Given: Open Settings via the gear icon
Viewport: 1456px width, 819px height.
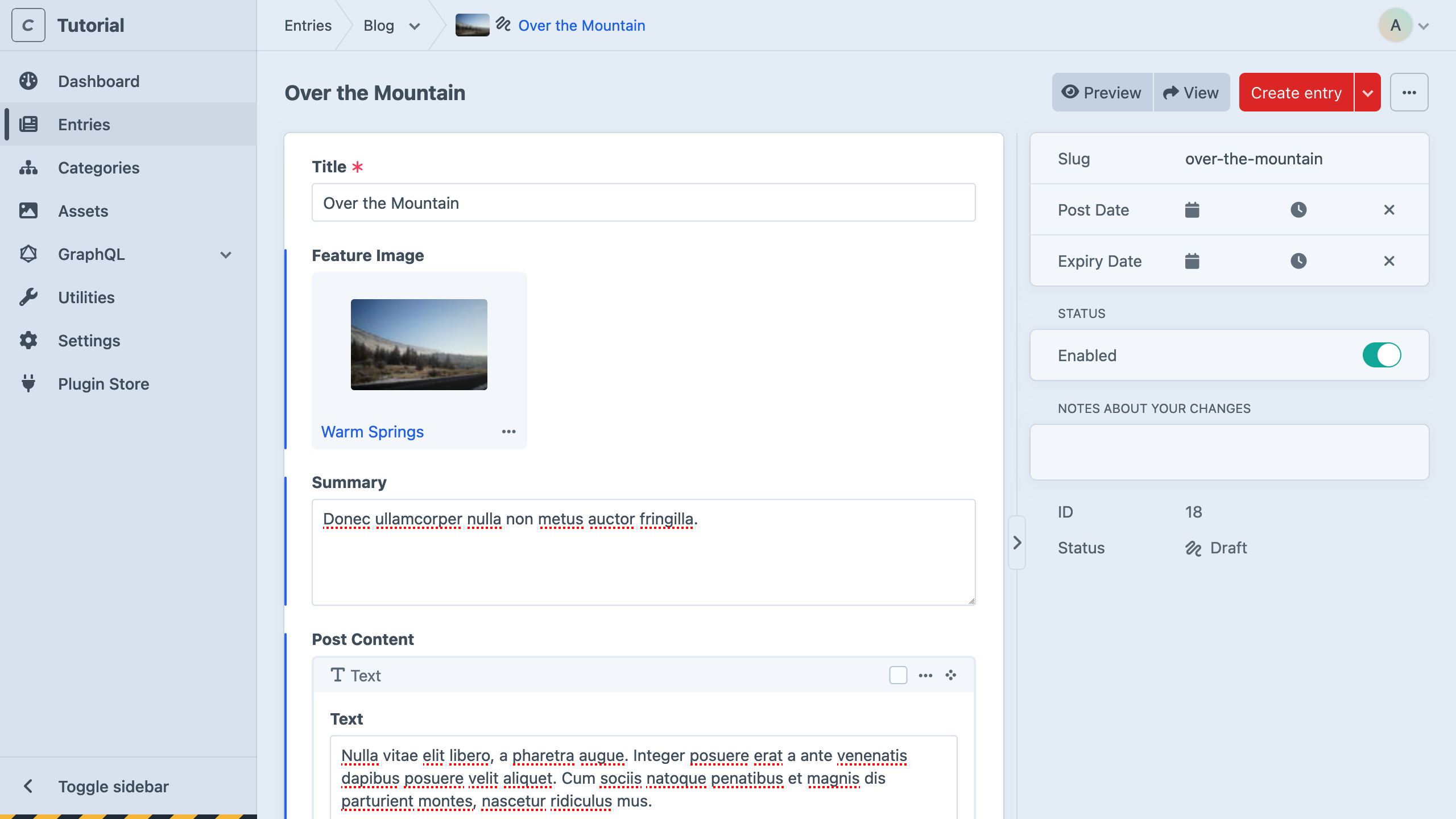Looking at the screenshot, I should (28, 340).
